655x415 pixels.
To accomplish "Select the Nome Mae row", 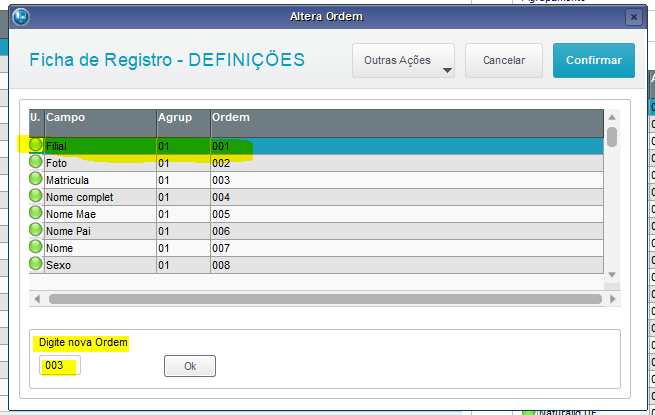I will [x=316, y=214].
